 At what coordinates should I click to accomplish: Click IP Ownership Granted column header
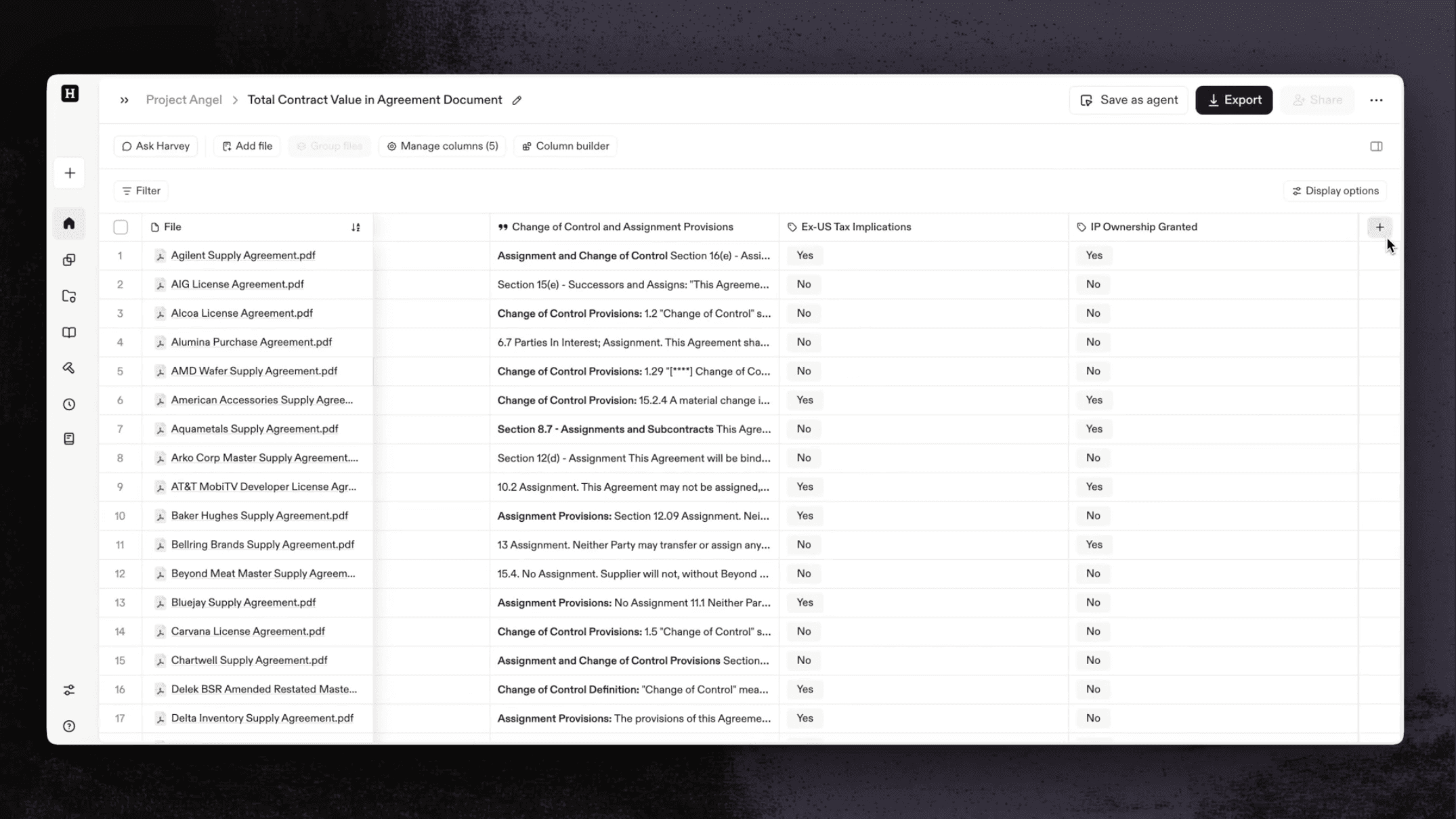point(1214,227)
